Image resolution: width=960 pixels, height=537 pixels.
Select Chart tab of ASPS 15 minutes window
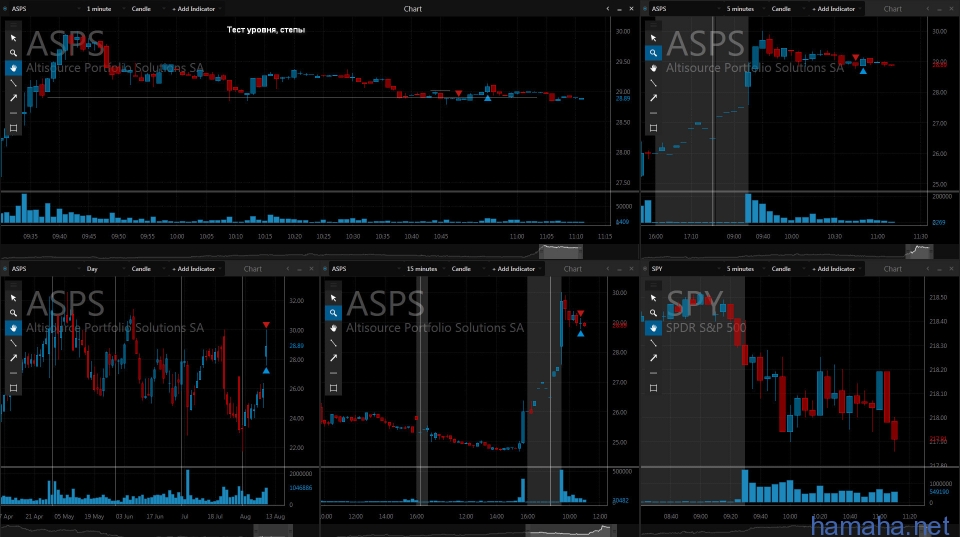coord(572,269)
